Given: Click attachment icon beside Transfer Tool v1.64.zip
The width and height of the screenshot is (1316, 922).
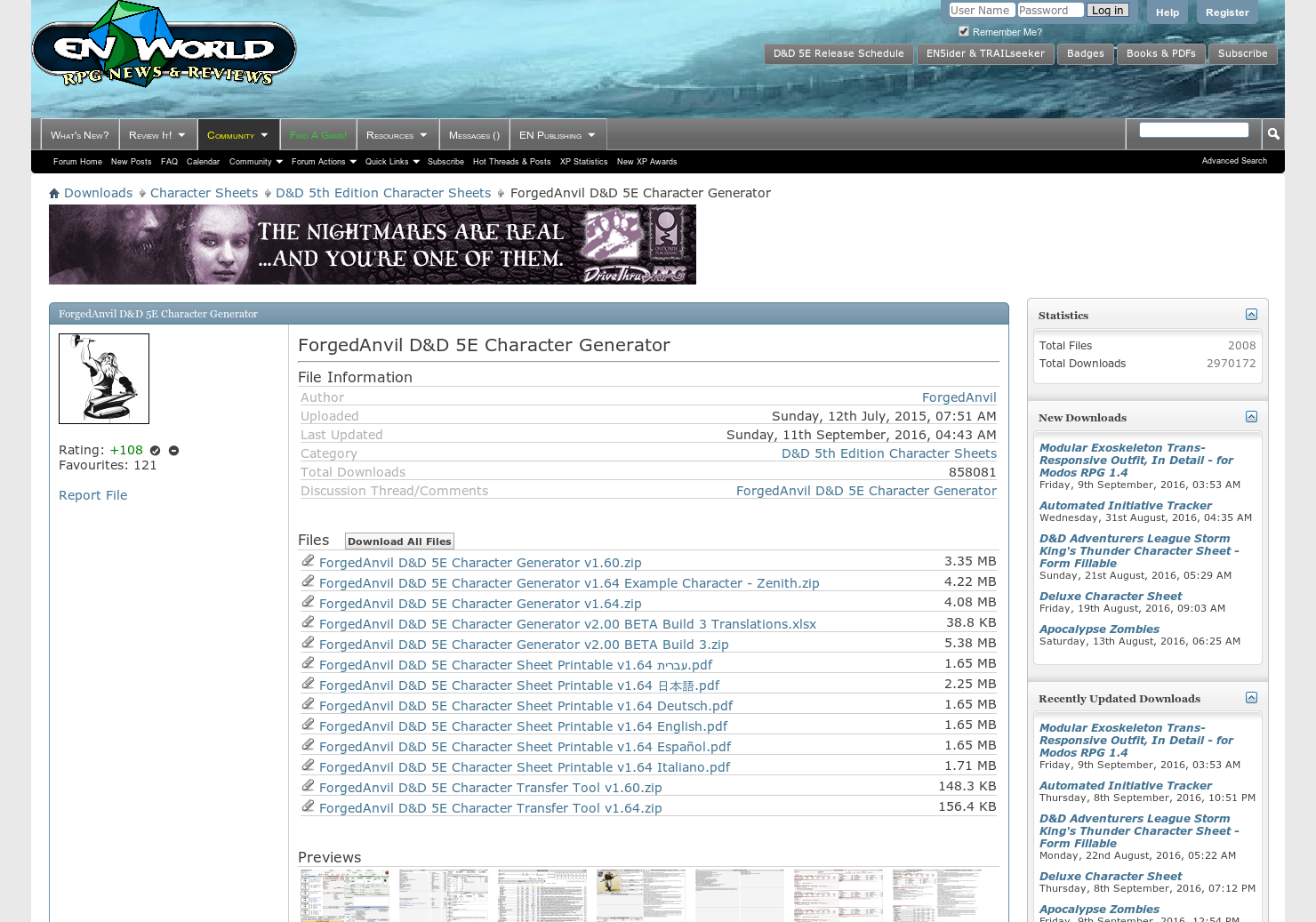Looking at the screenshot, I should click(x=308, y=806).
